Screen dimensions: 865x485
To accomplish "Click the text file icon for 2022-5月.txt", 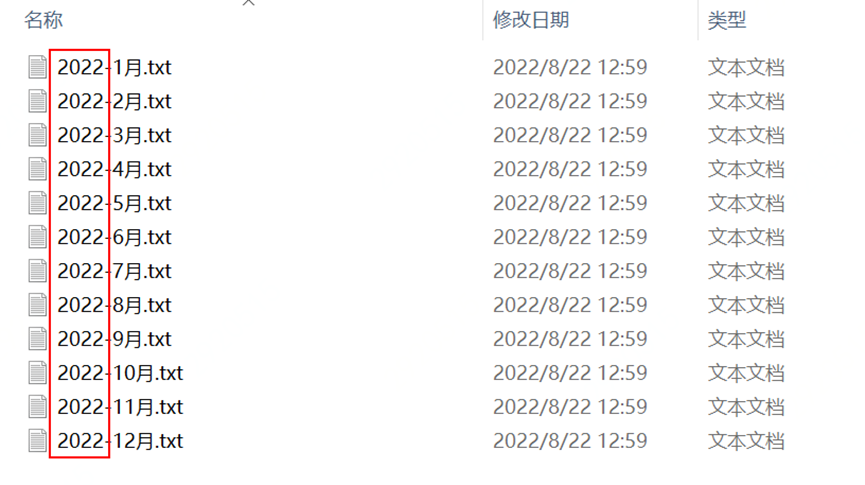I will [38, 203].
